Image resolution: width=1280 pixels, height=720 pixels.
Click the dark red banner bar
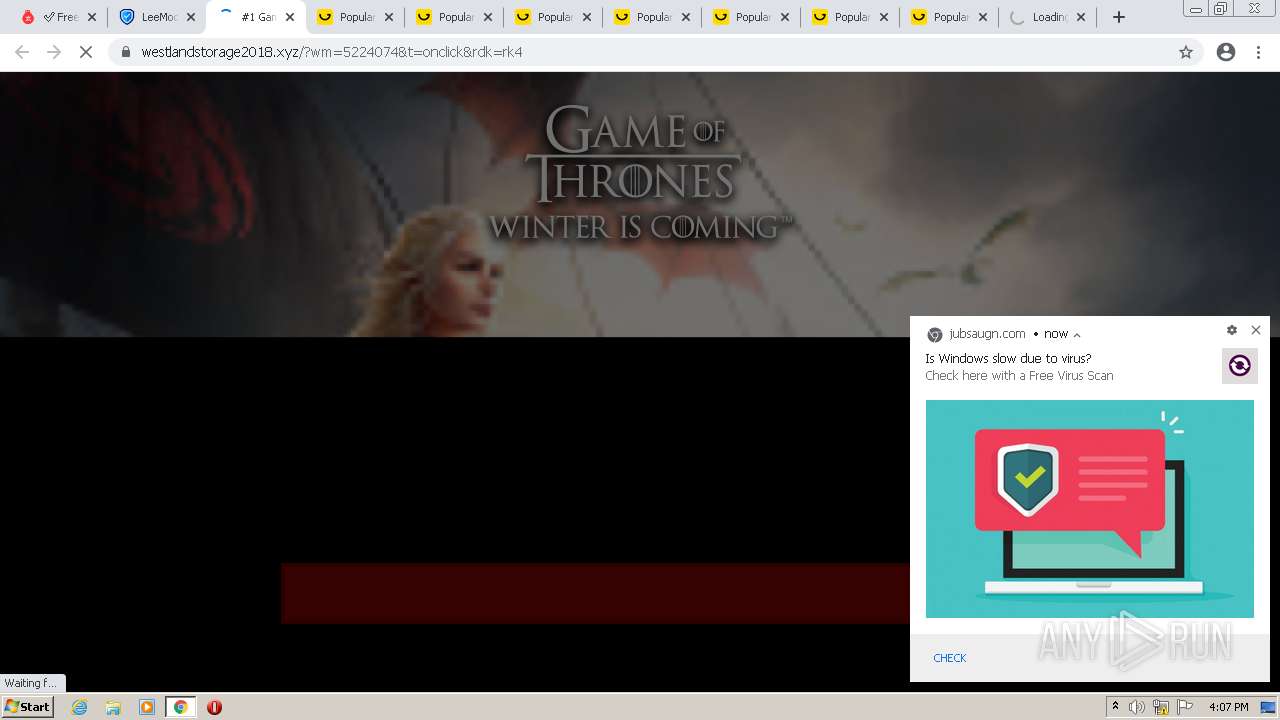pyautogui.click(x=596, y=593)
